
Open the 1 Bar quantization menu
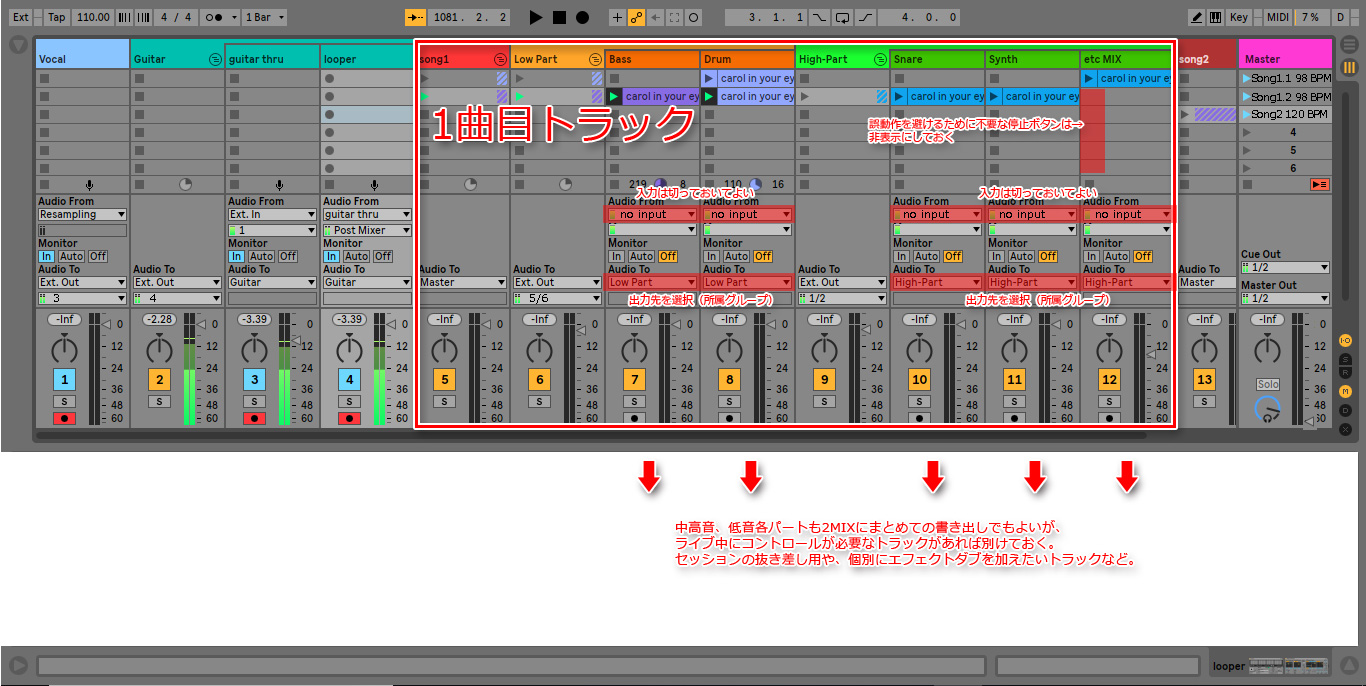point(267,17)
